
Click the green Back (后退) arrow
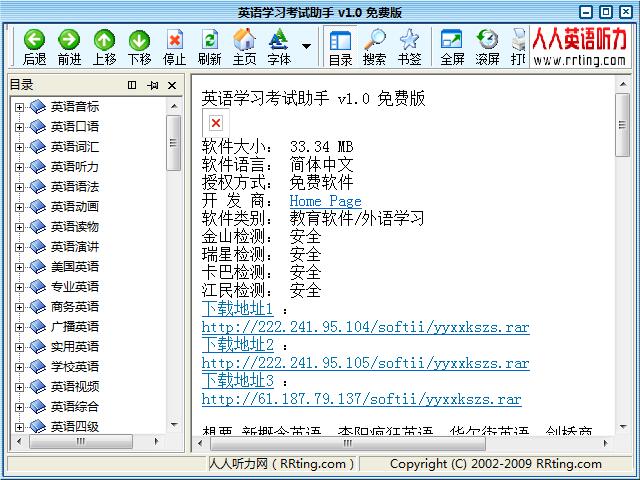click(34, 40)
